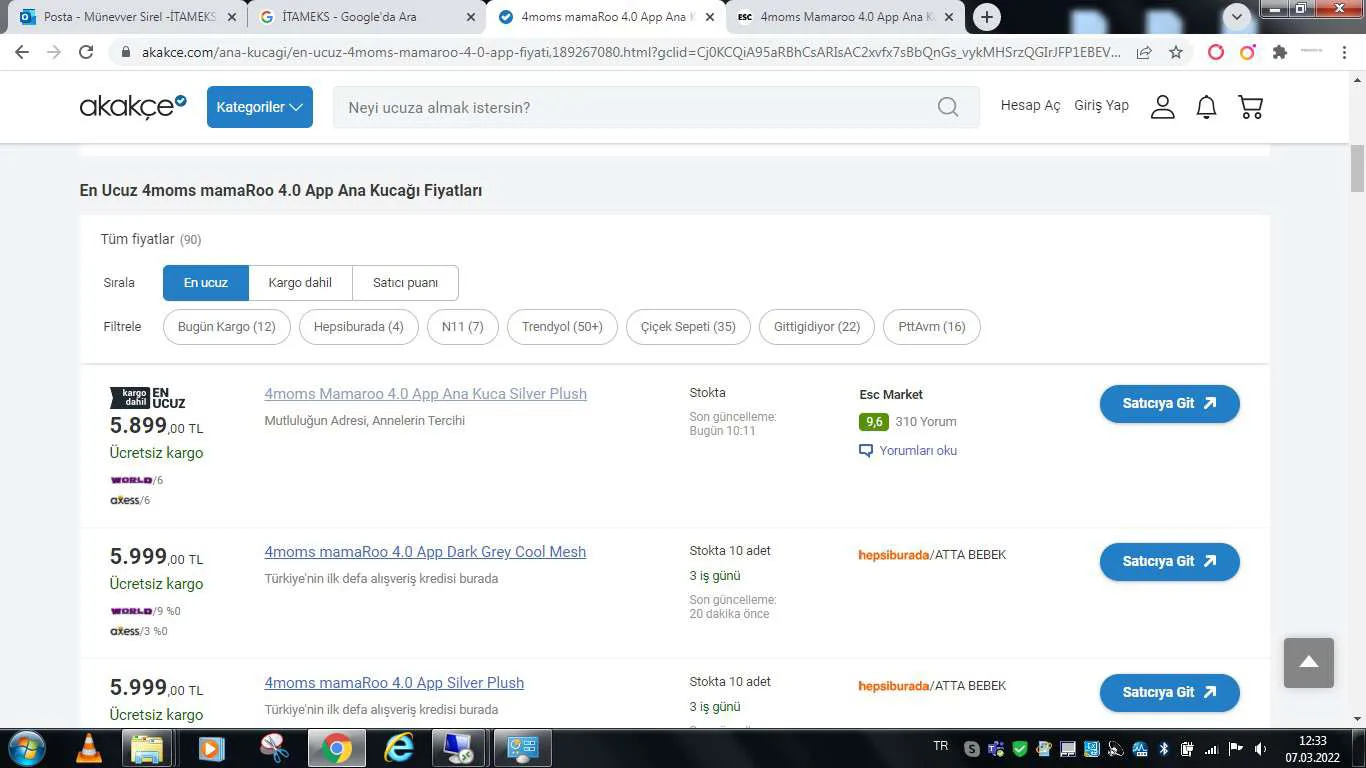
Task: Expand the Kategoriler dropdown
Action: pos(260,107)
